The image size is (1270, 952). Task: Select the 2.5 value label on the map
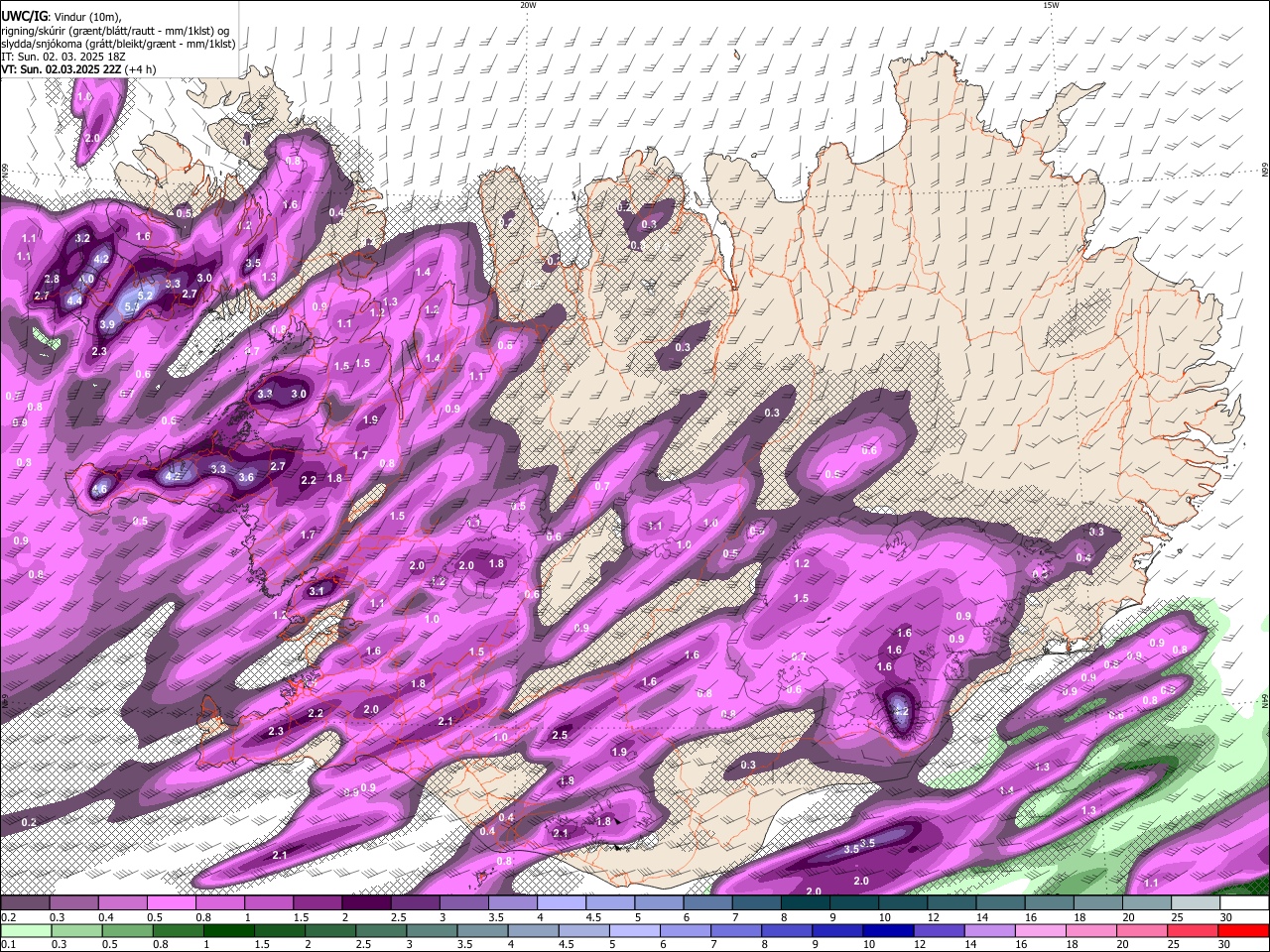[560, 735]
